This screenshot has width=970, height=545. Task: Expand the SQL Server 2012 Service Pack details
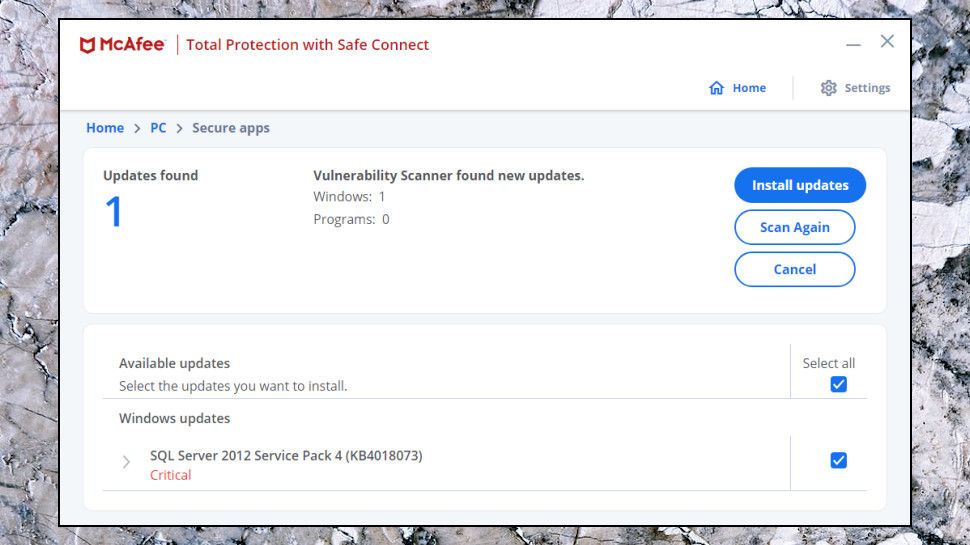(x=126, y=461)
